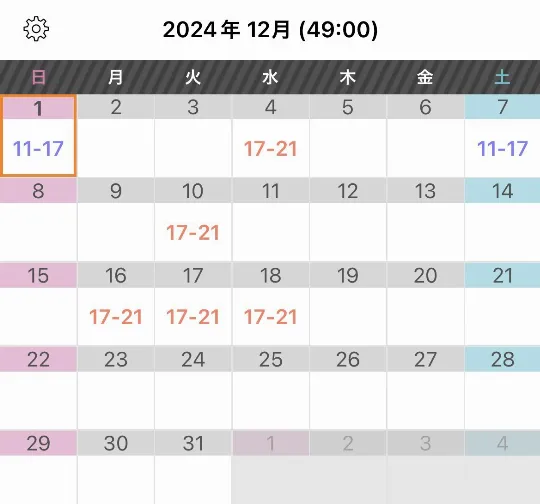Screen dimensions: 540x504
Task: Select December 31 date cell
Action: pyautogui.click(x=193, y=467)
